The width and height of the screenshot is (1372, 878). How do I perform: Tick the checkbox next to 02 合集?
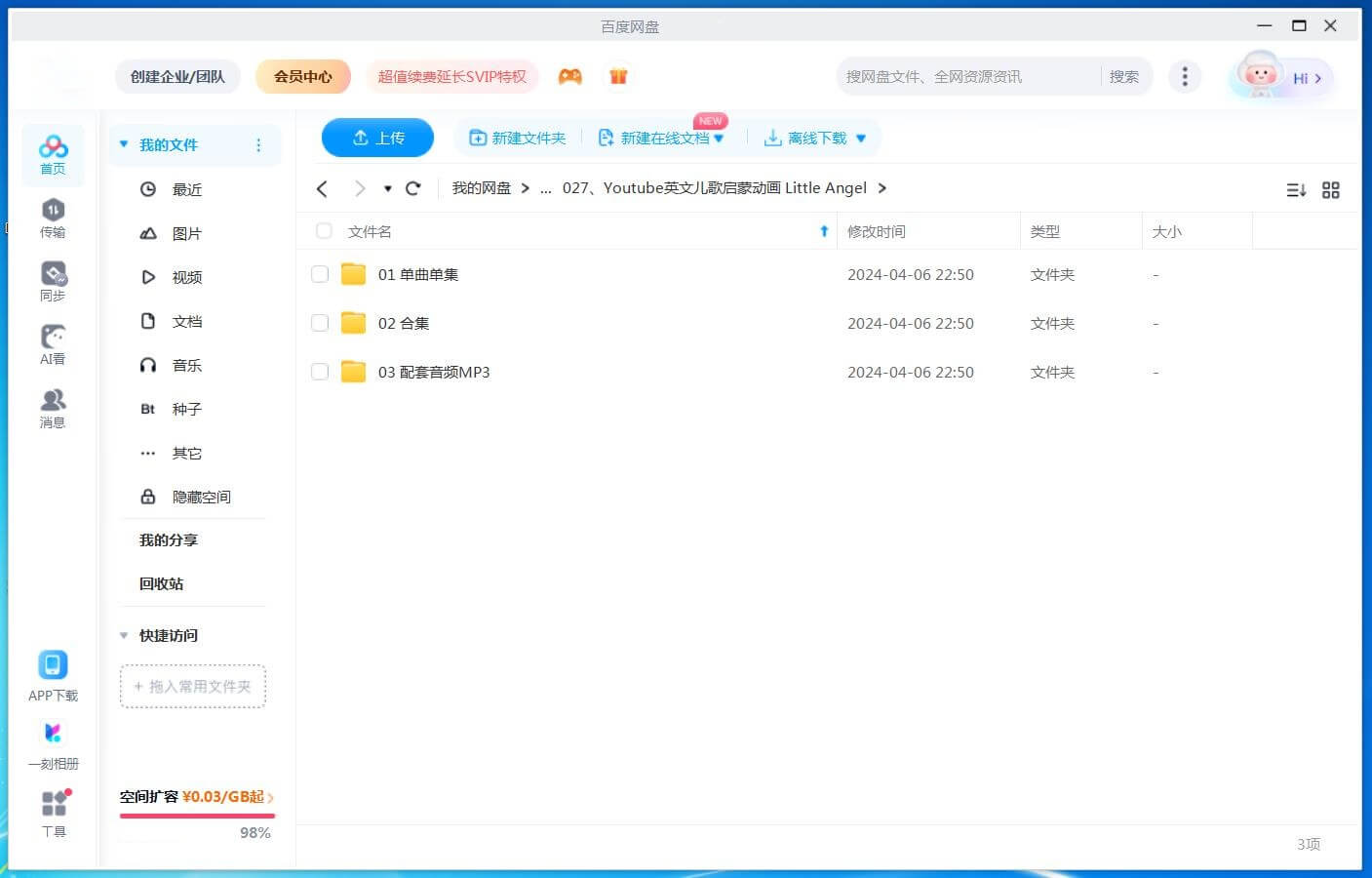click(320, 323)
